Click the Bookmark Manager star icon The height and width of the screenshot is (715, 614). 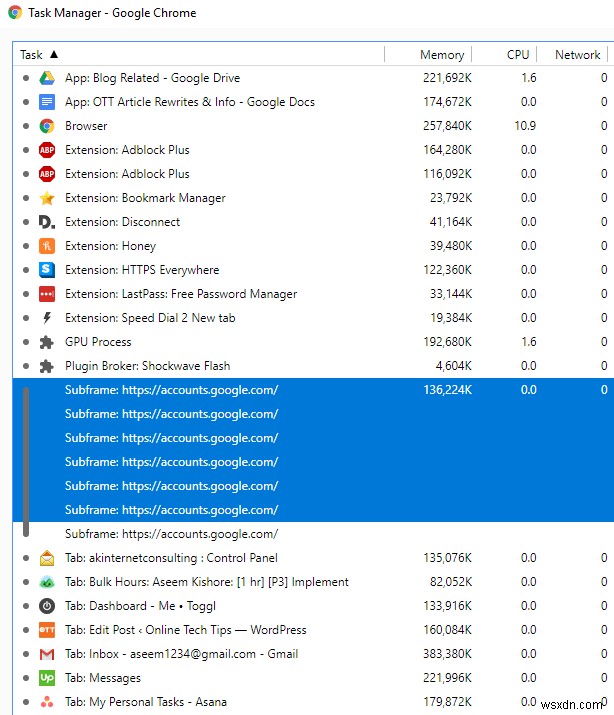(x=47, y=198)
